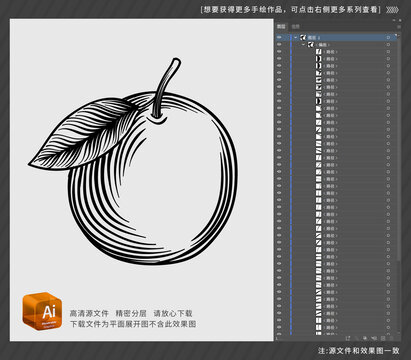Hide the top selected layer via eye icon
Image resolution: width=411 pixels, height=360 pixels.
[279, 37]
